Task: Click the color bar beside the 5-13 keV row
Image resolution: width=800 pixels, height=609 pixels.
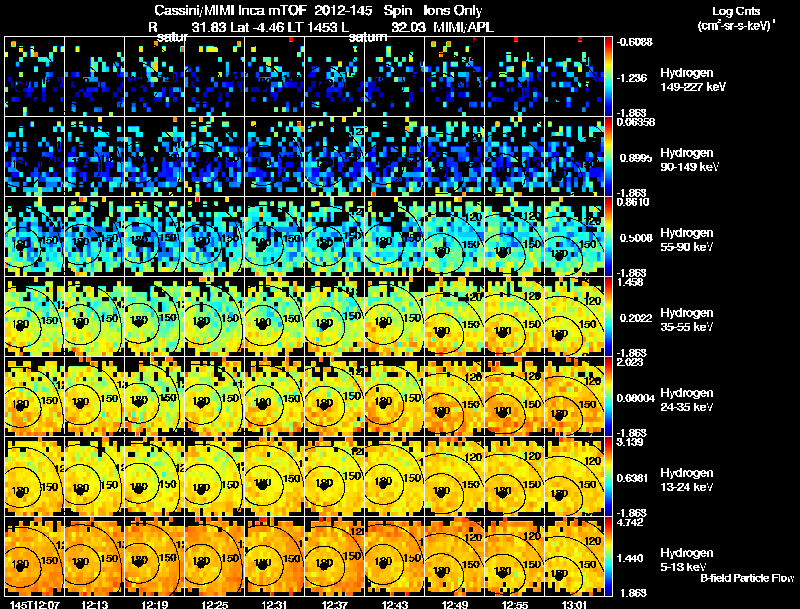Action: (x=608, y=556)
